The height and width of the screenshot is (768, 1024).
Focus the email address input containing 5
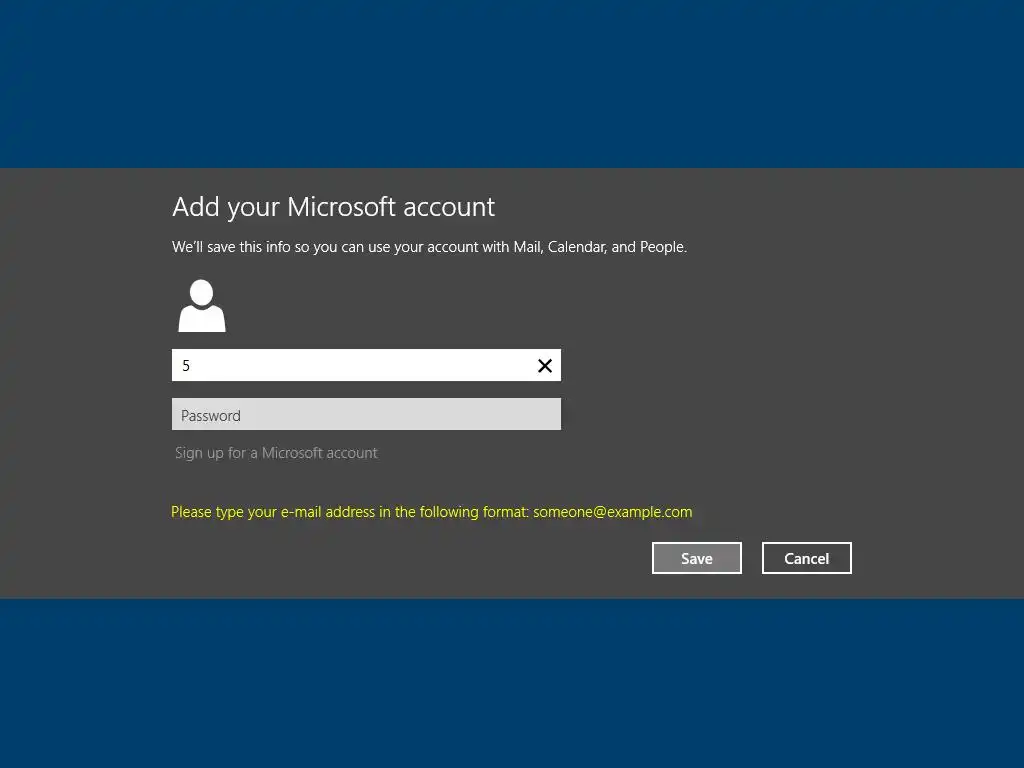point(366,365)
